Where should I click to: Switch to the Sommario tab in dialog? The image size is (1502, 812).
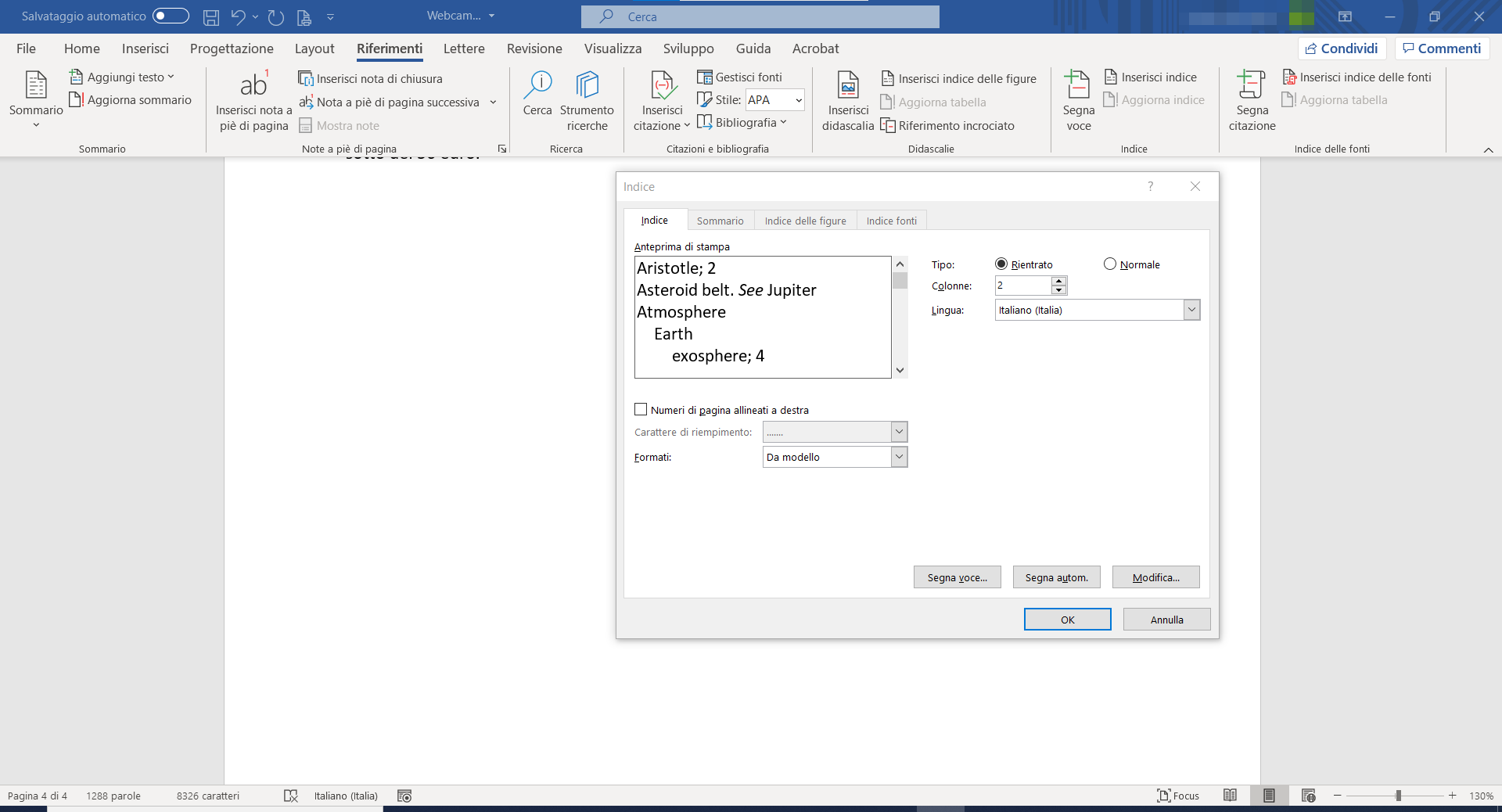(720, 221)
